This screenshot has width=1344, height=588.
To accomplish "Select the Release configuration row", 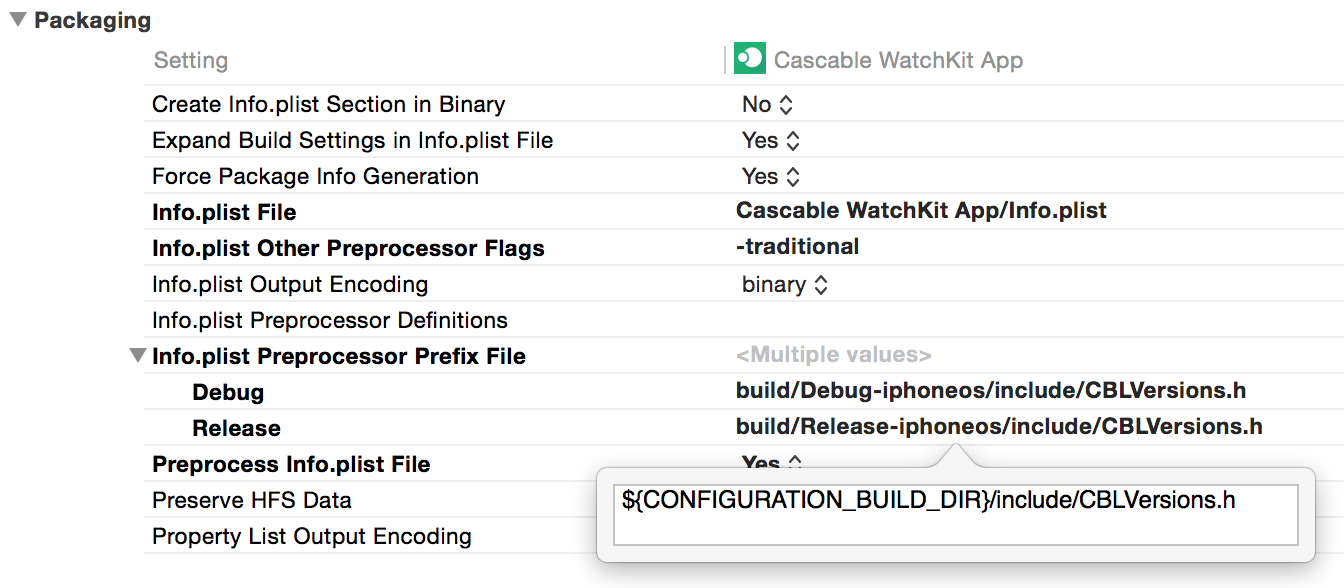I will pyautogui.click(x=236, y=428).
